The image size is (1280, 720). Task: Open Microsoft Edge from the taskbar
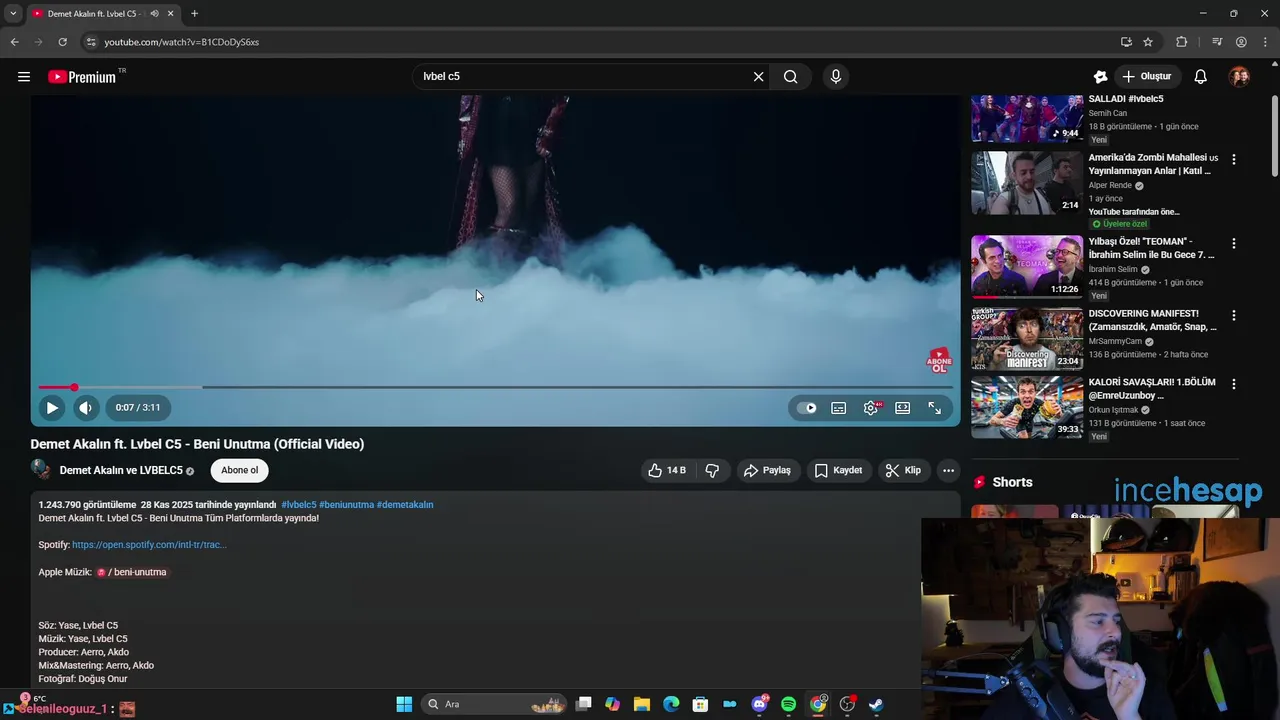[x=671, y=704]
